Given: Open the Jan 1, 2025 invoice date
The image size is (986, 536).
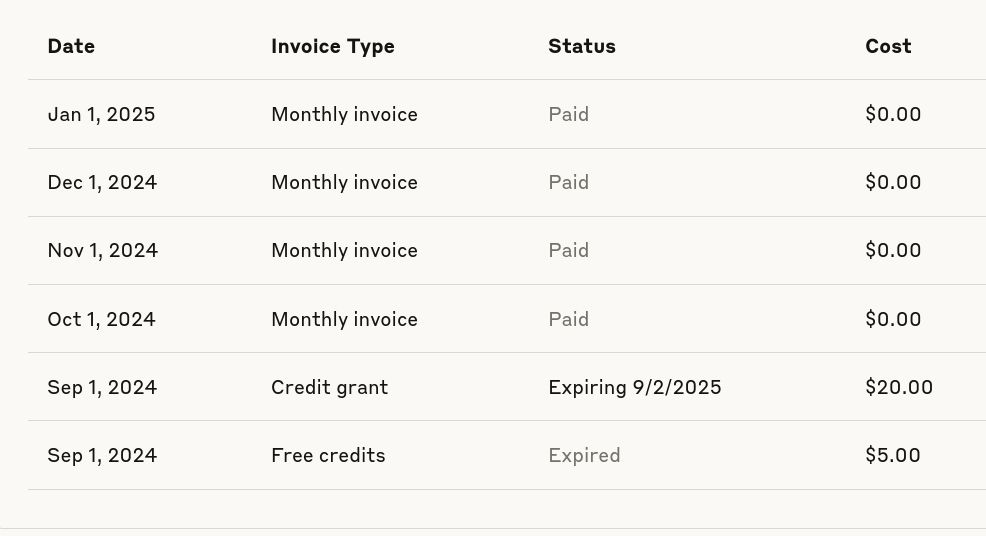Looking at the screenshot, I should [x=101, y=114].
